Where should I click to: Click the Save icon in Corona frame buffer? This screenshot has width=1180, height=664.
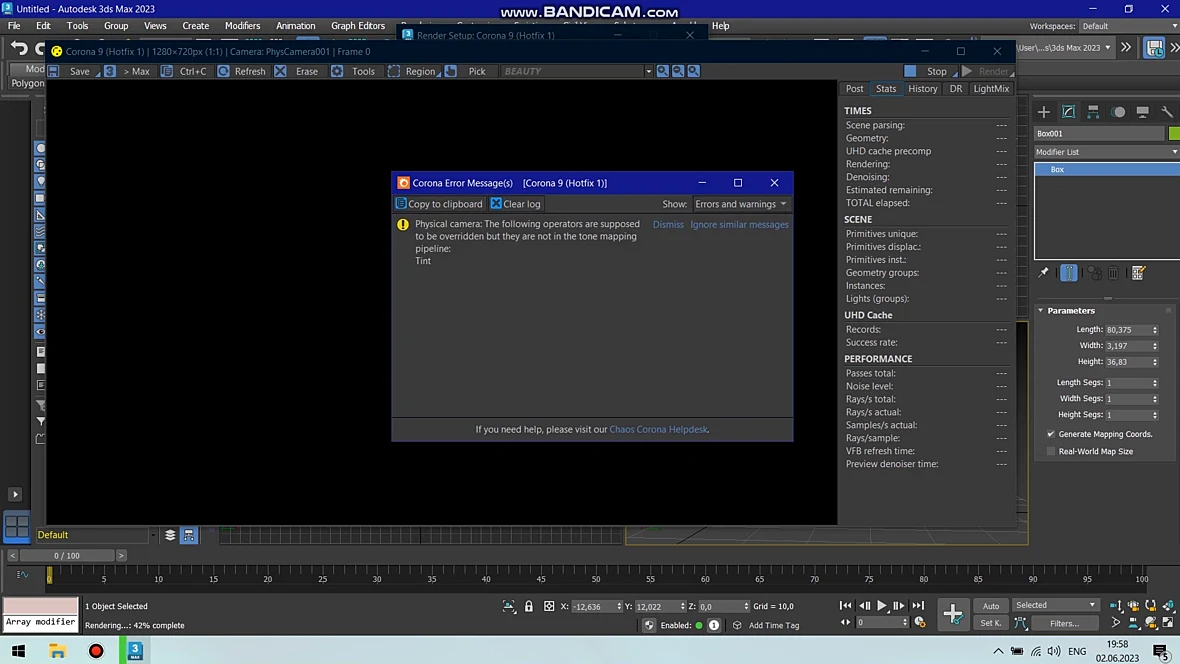[x=53, y=71]
